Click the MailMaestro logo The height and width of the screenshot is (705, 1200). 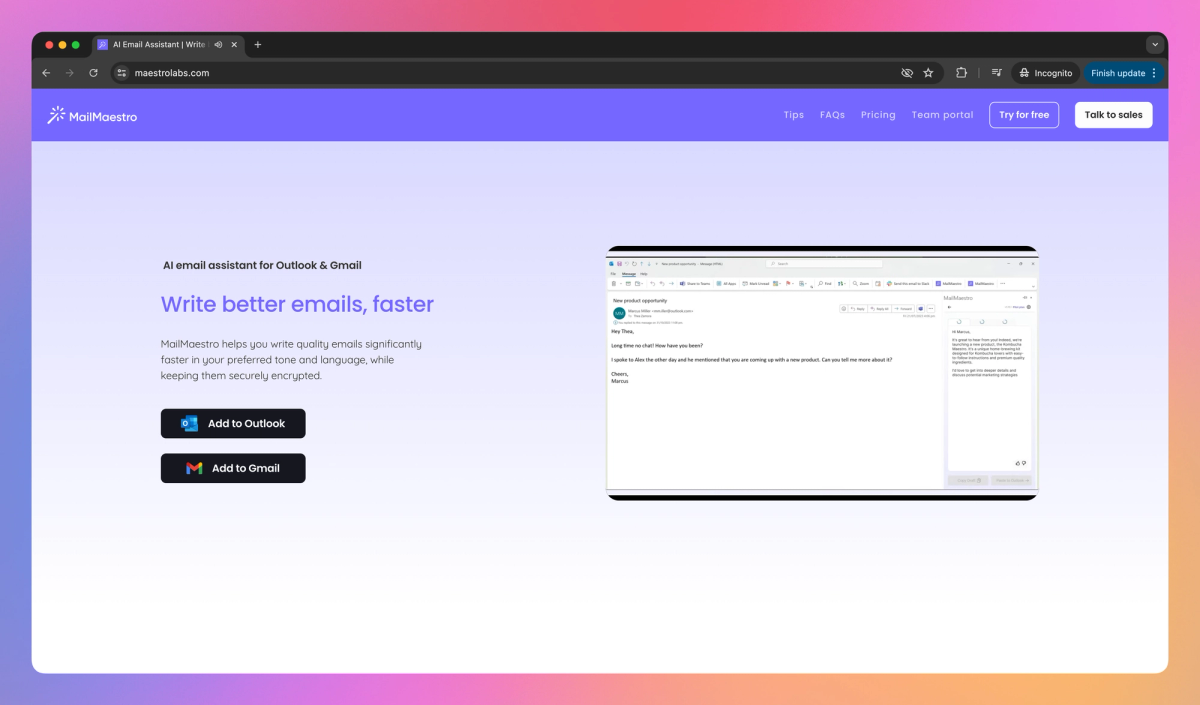(92, 116)
